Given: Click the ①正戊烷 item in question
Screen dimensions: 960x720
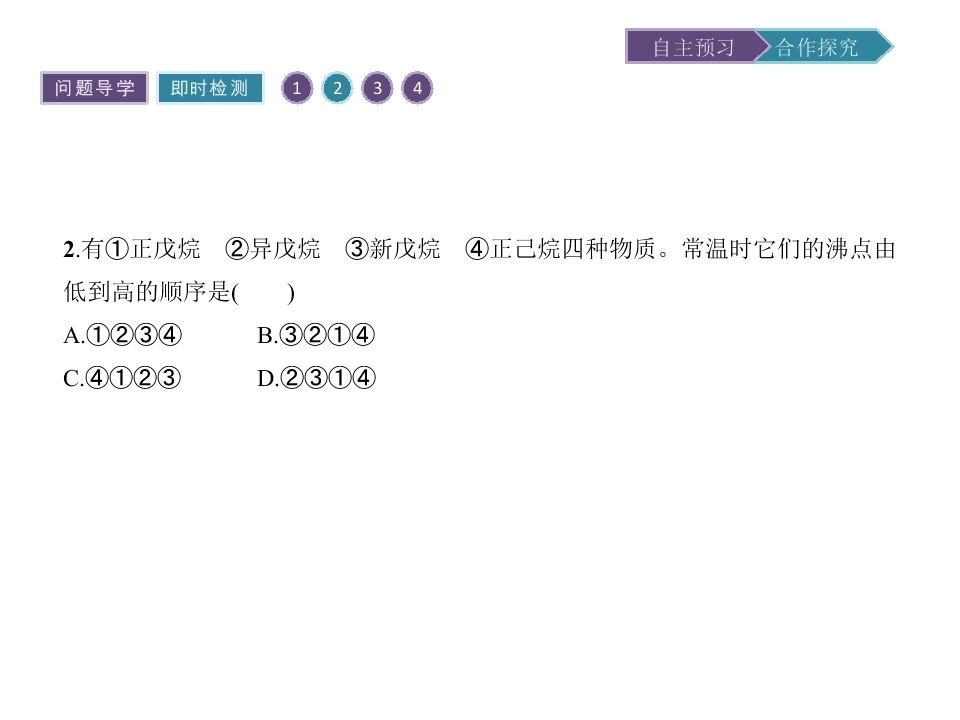Looking at the screenshot, I should point(153,249).
